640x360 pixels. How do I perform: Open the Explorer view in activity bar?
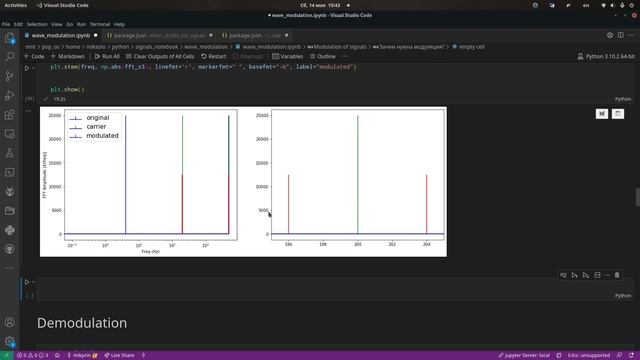[x=9, y=38]
